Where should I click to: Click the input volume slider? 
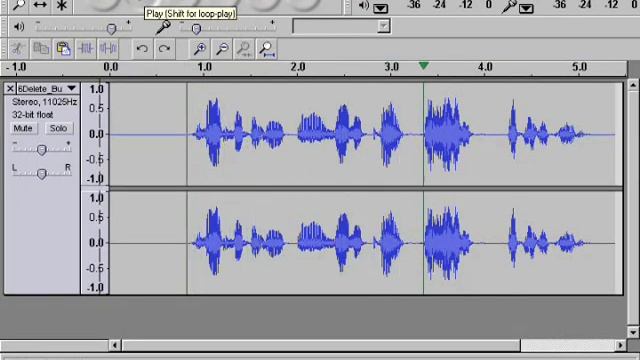tap(228, 28)
